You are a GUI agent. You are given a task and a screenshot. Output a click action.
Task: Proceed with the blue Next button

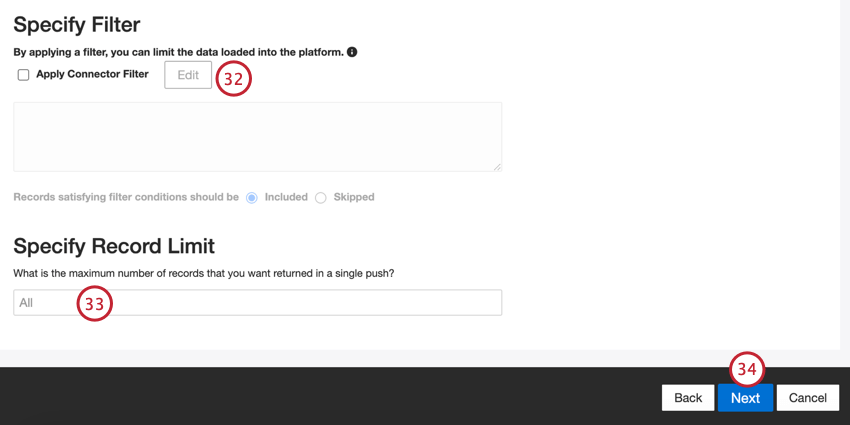(x=745, y=397)
